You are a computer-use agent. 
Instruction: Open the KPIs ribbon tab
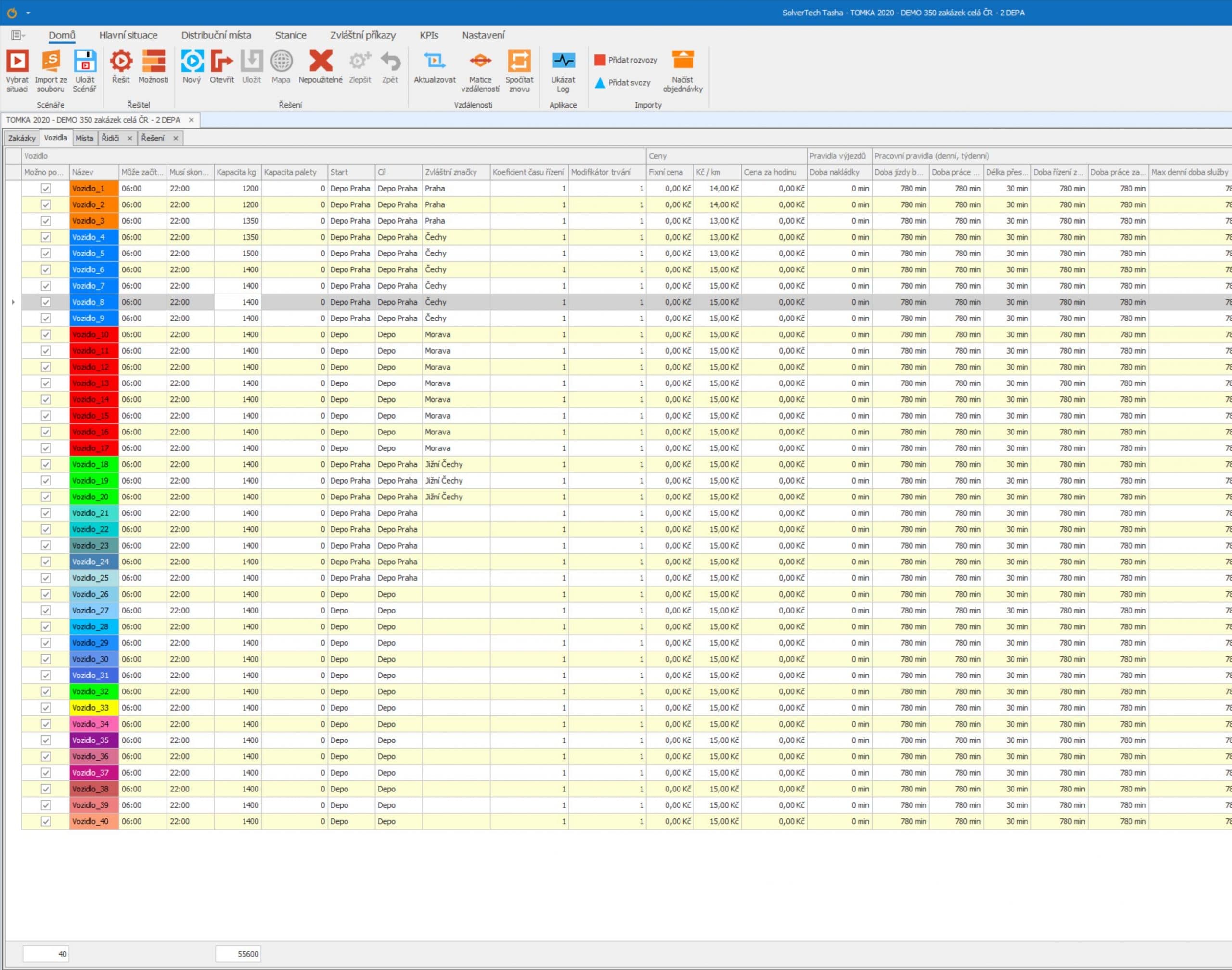click(429, 35)
